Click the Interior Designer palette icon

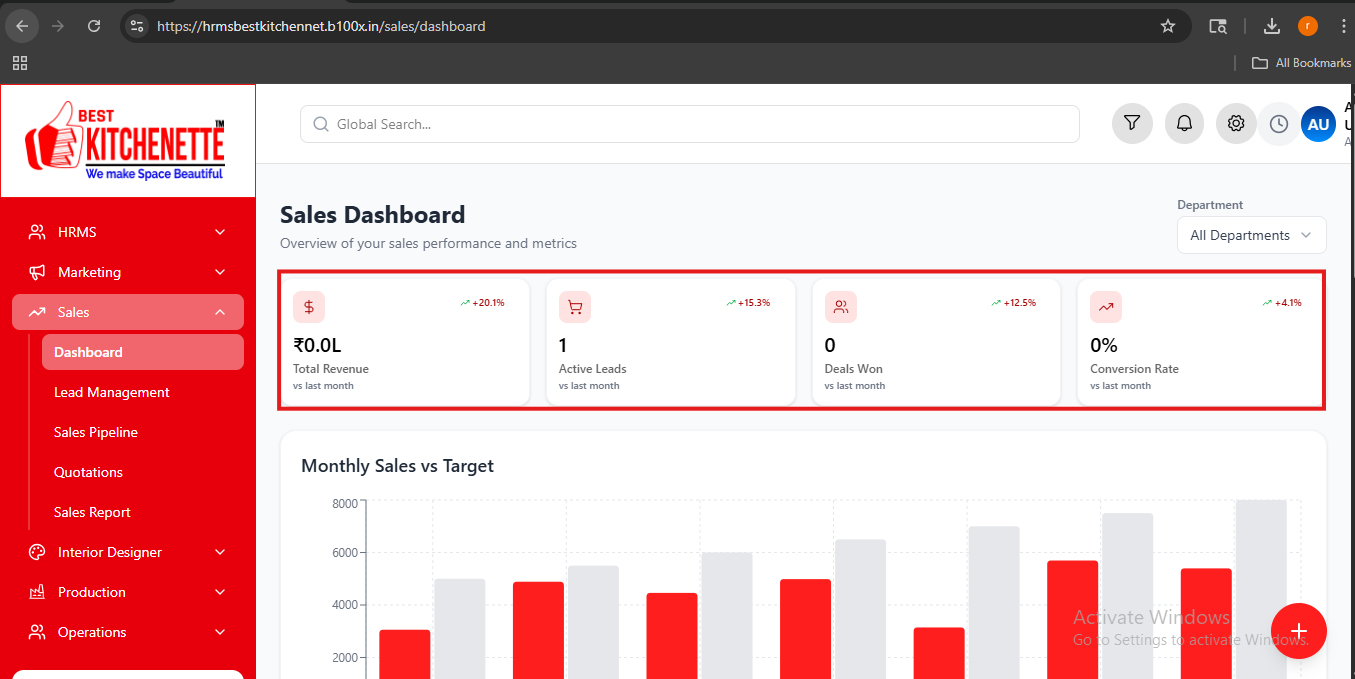point(37,552)
